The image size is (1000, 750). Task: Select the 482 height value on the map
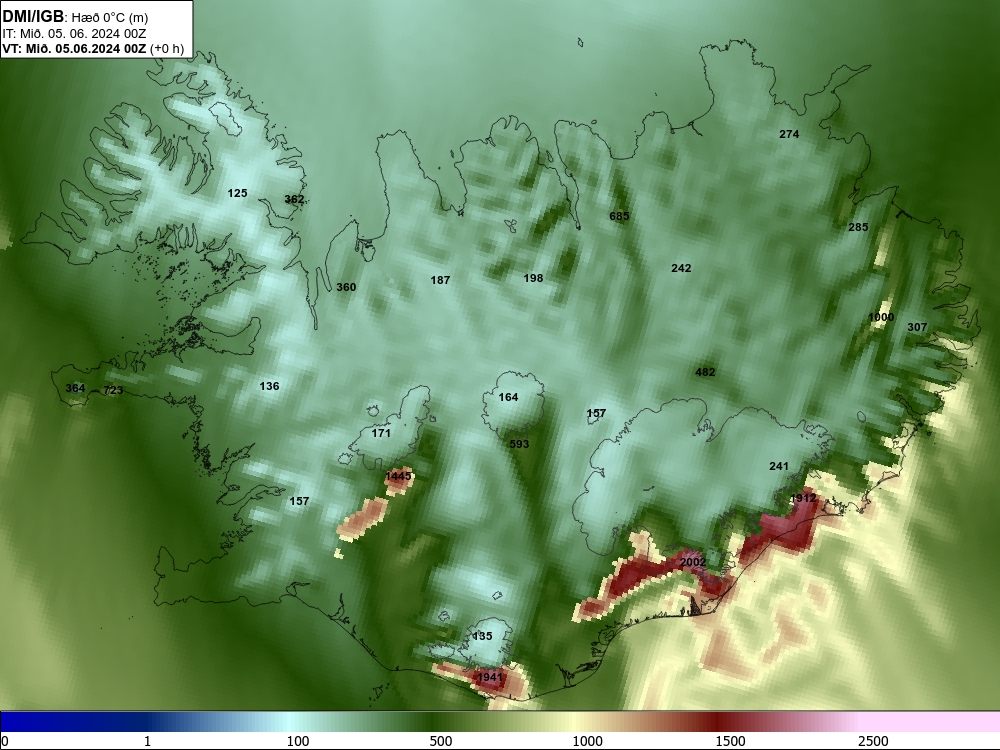click(x=705, y=372)
